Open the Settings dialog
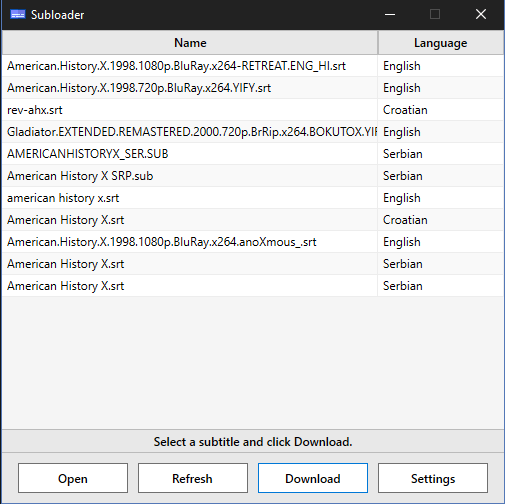 433,478
